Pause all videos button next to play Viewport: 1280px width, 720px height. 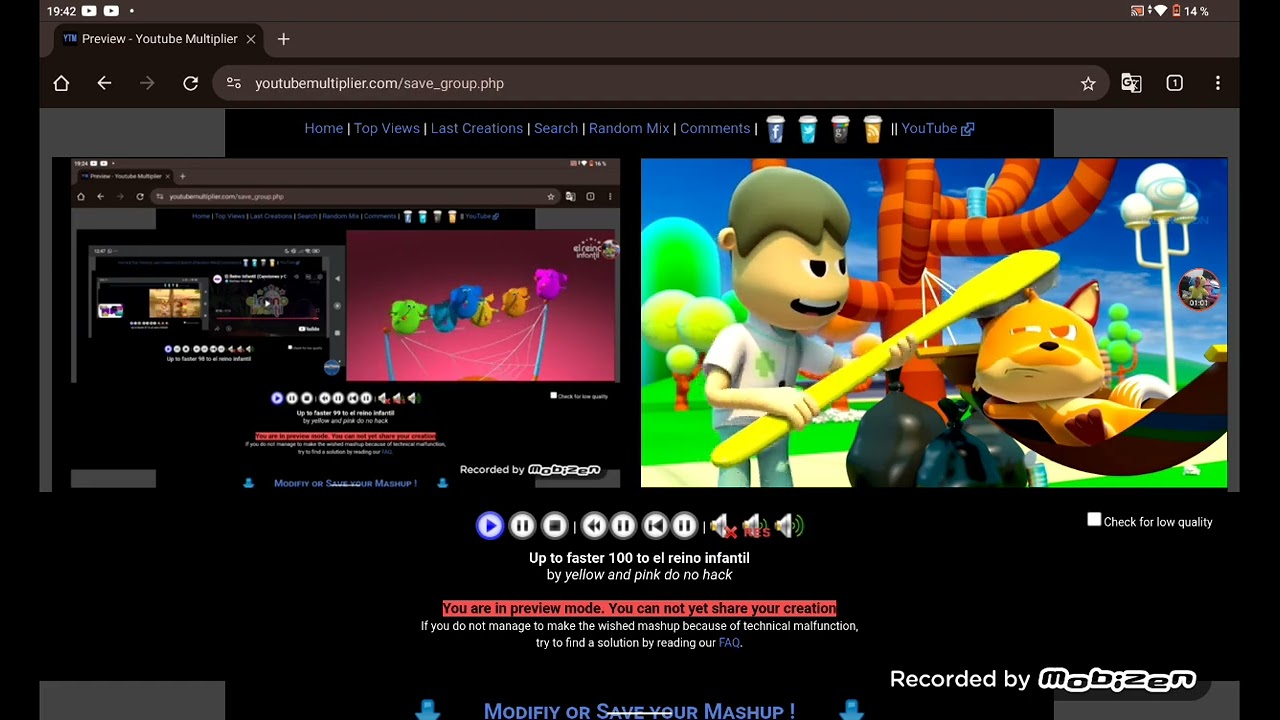522,525
